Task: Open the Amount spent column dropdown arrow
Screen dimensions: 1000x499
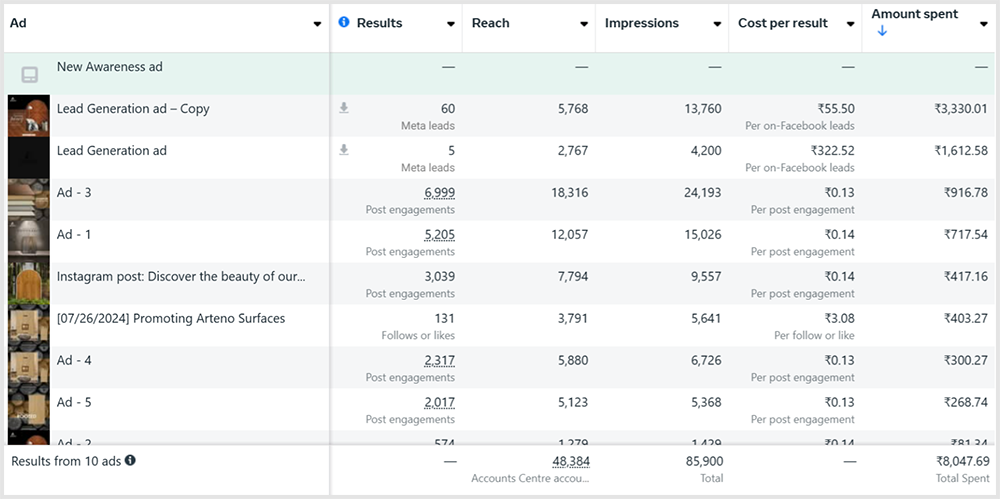Action: point(984,24)
